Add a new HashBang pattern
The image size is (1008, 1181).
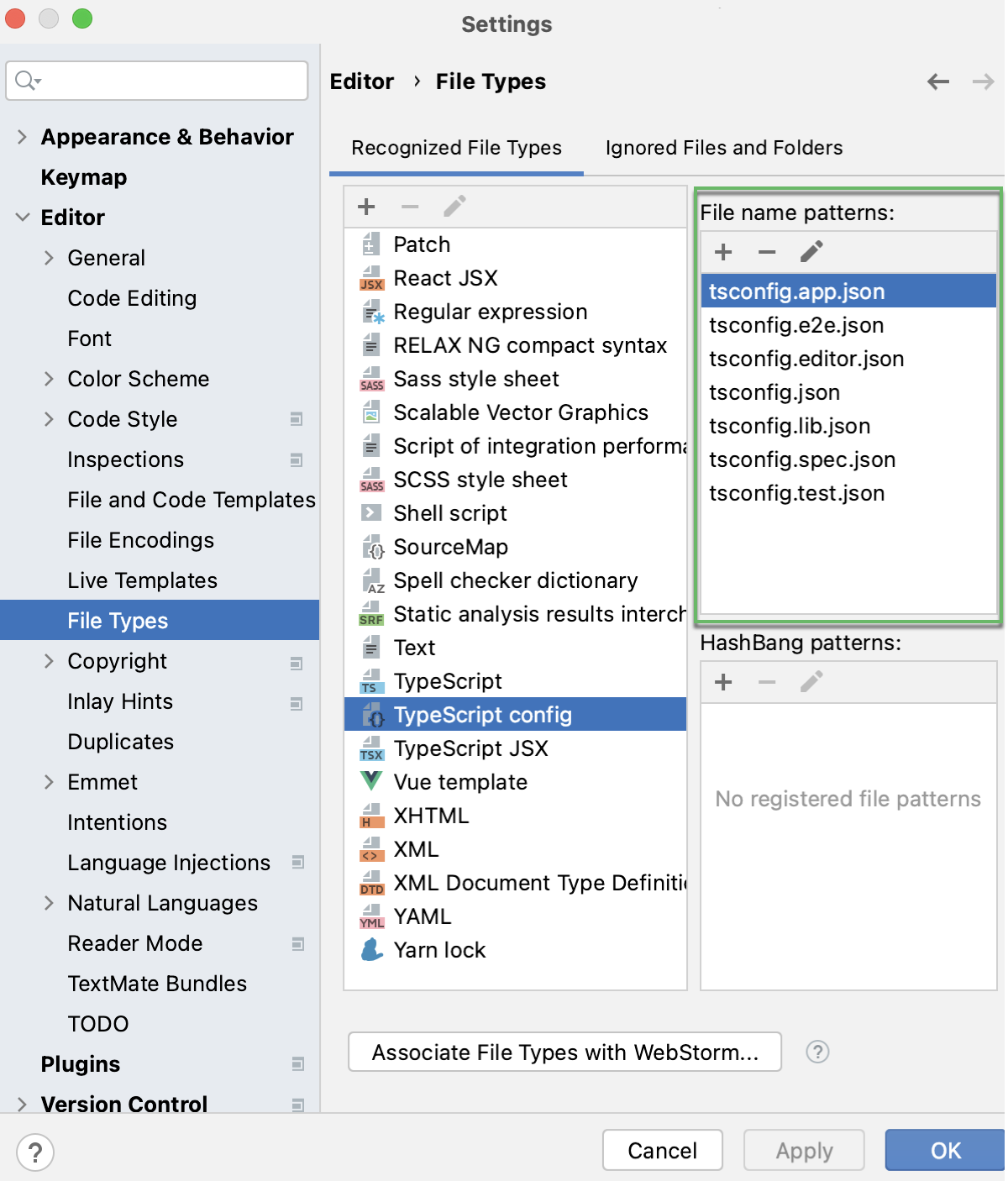pyautogui.click(x=722, y=682)
